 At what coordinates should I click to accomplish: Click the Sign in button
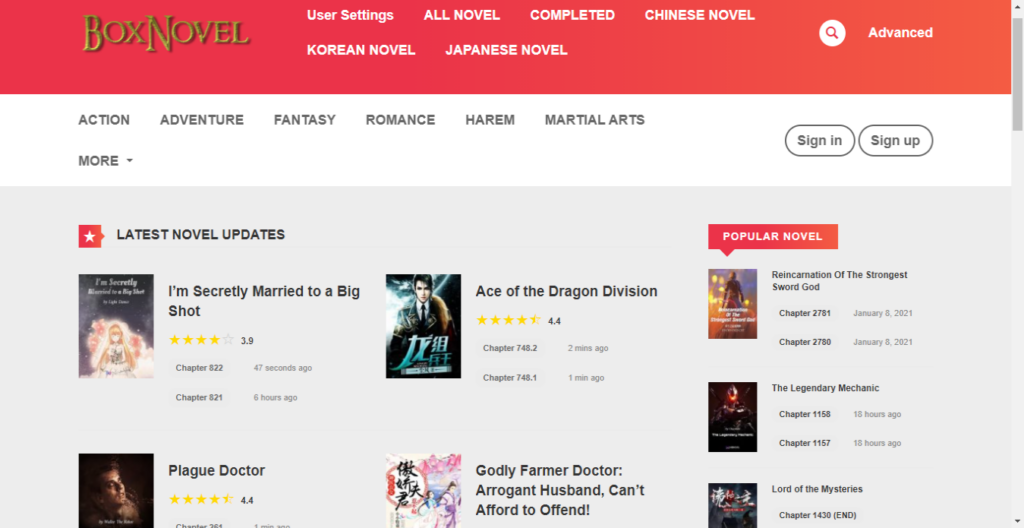[x=820, y=140]
